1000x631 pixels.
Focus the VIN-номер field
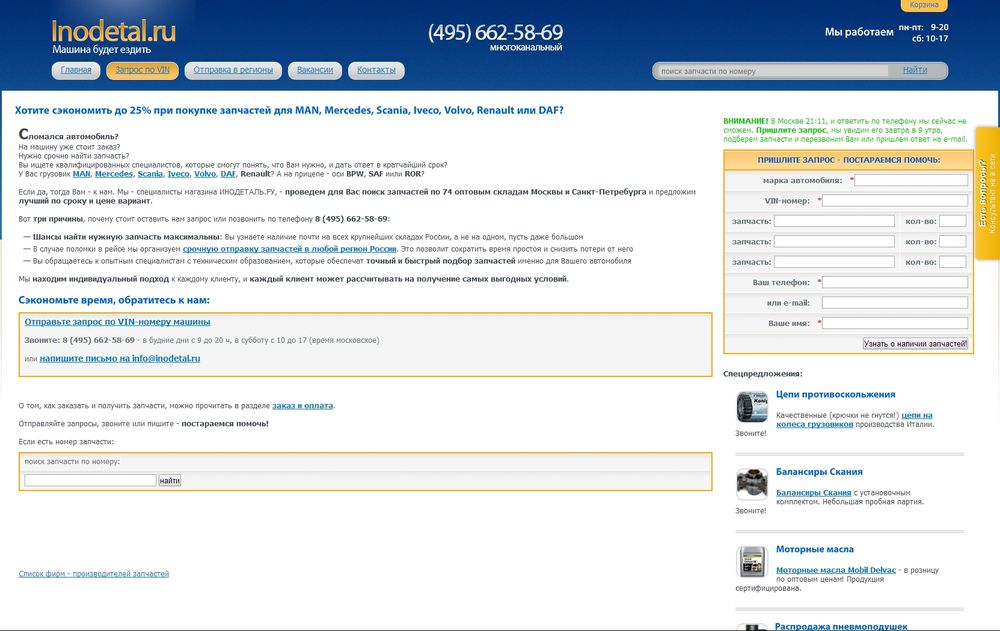(x=895, y=201)
